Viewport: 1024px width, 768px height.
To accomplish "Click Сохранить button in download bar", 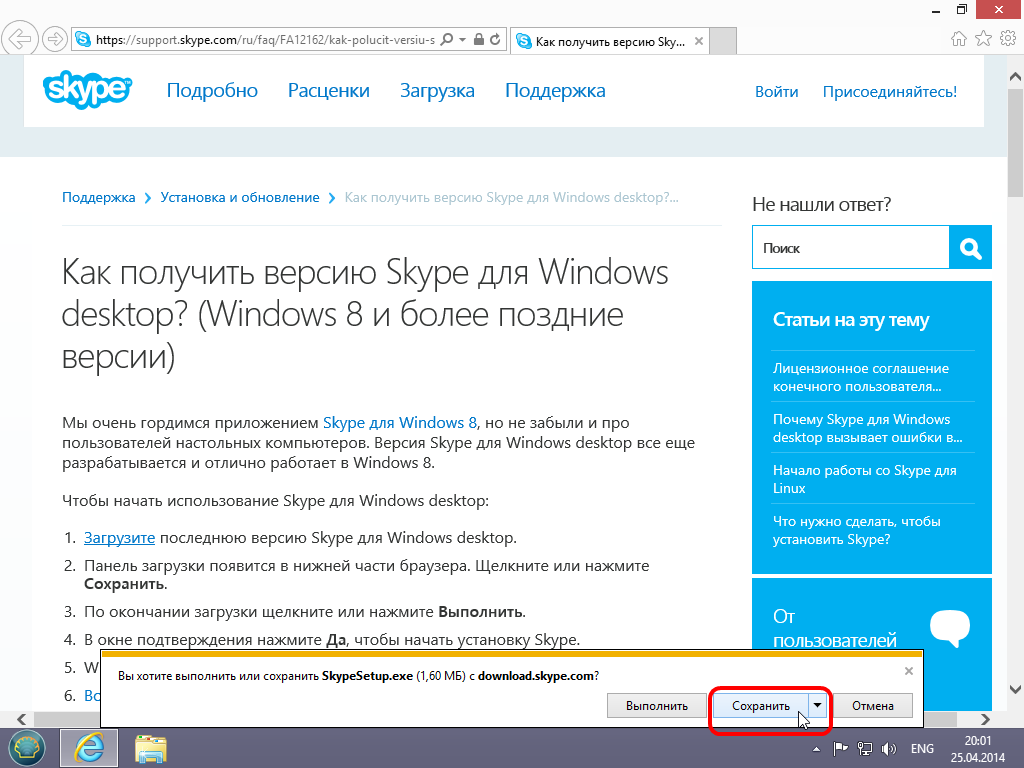I will pos(761,706).
